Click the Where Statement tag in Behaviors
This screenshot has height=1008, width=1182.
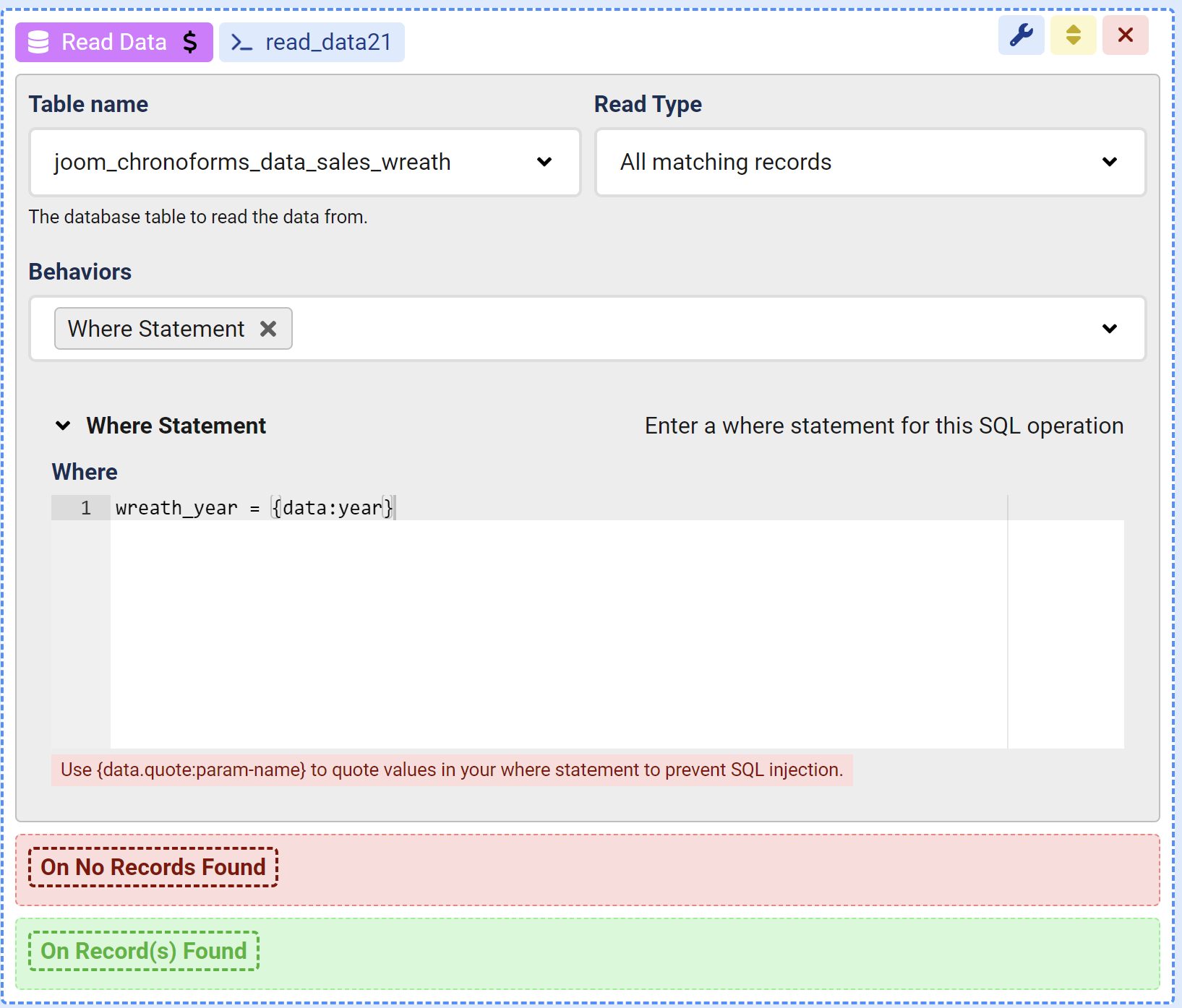(x=156, y=329)
